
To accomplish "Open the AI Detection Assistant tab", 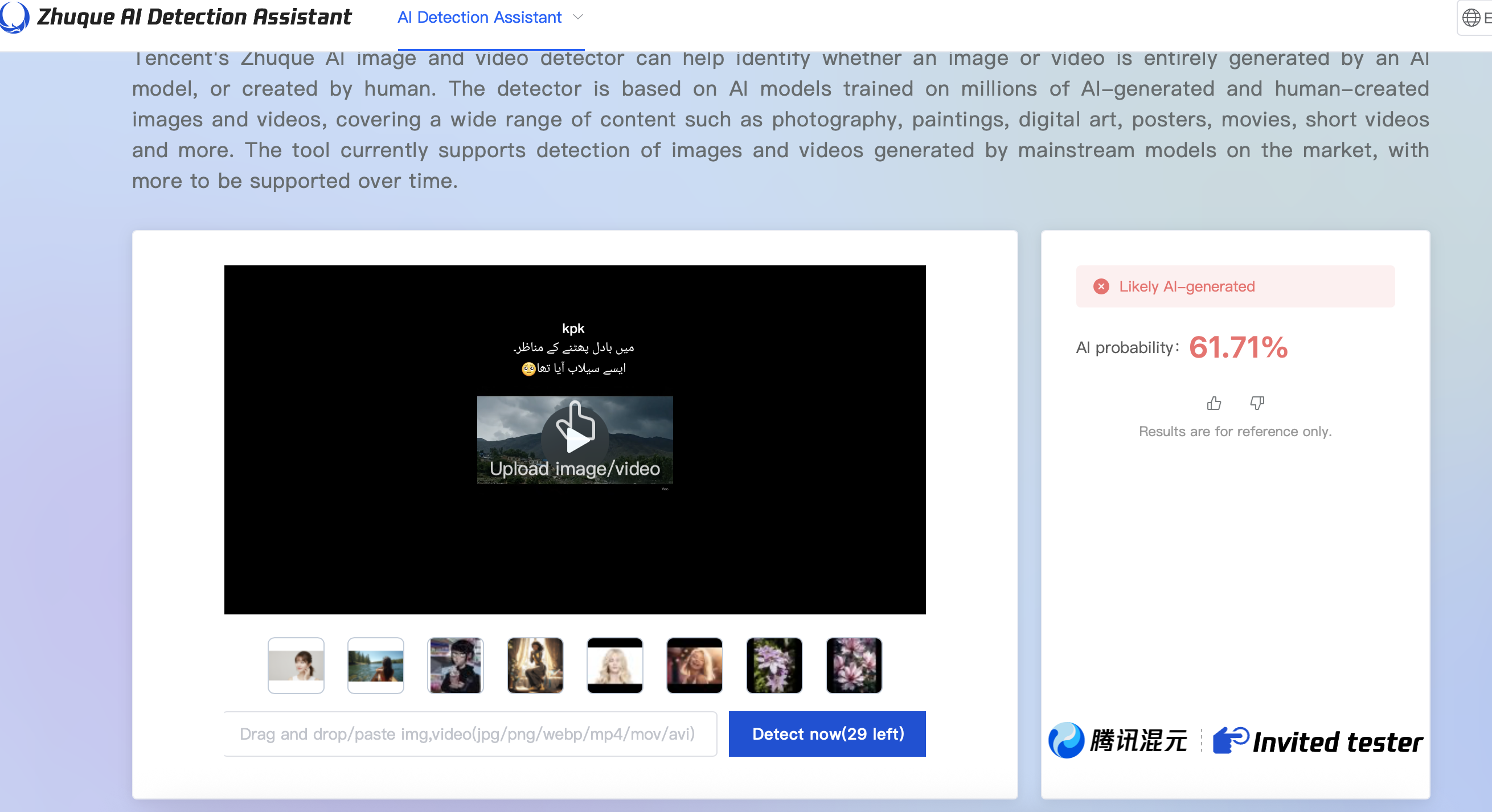I will pos(479,18).
